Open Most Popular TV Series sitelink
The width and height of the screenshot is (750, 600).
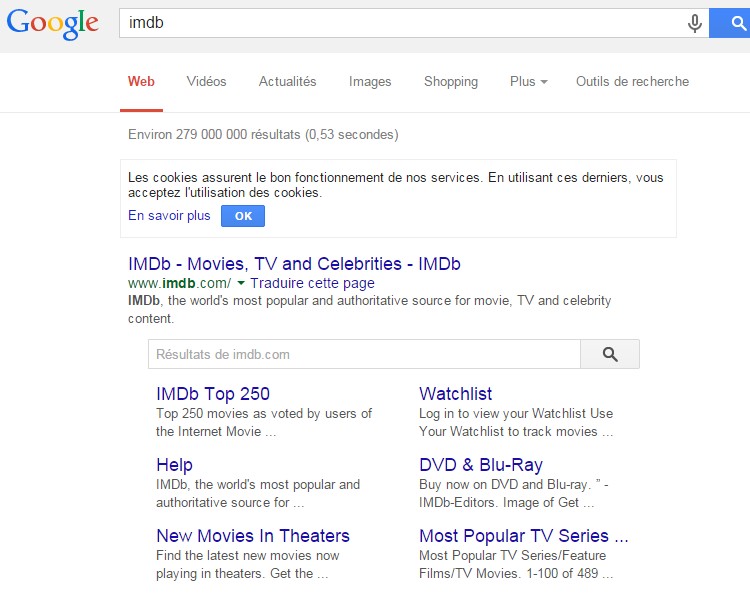click(524, 535)
